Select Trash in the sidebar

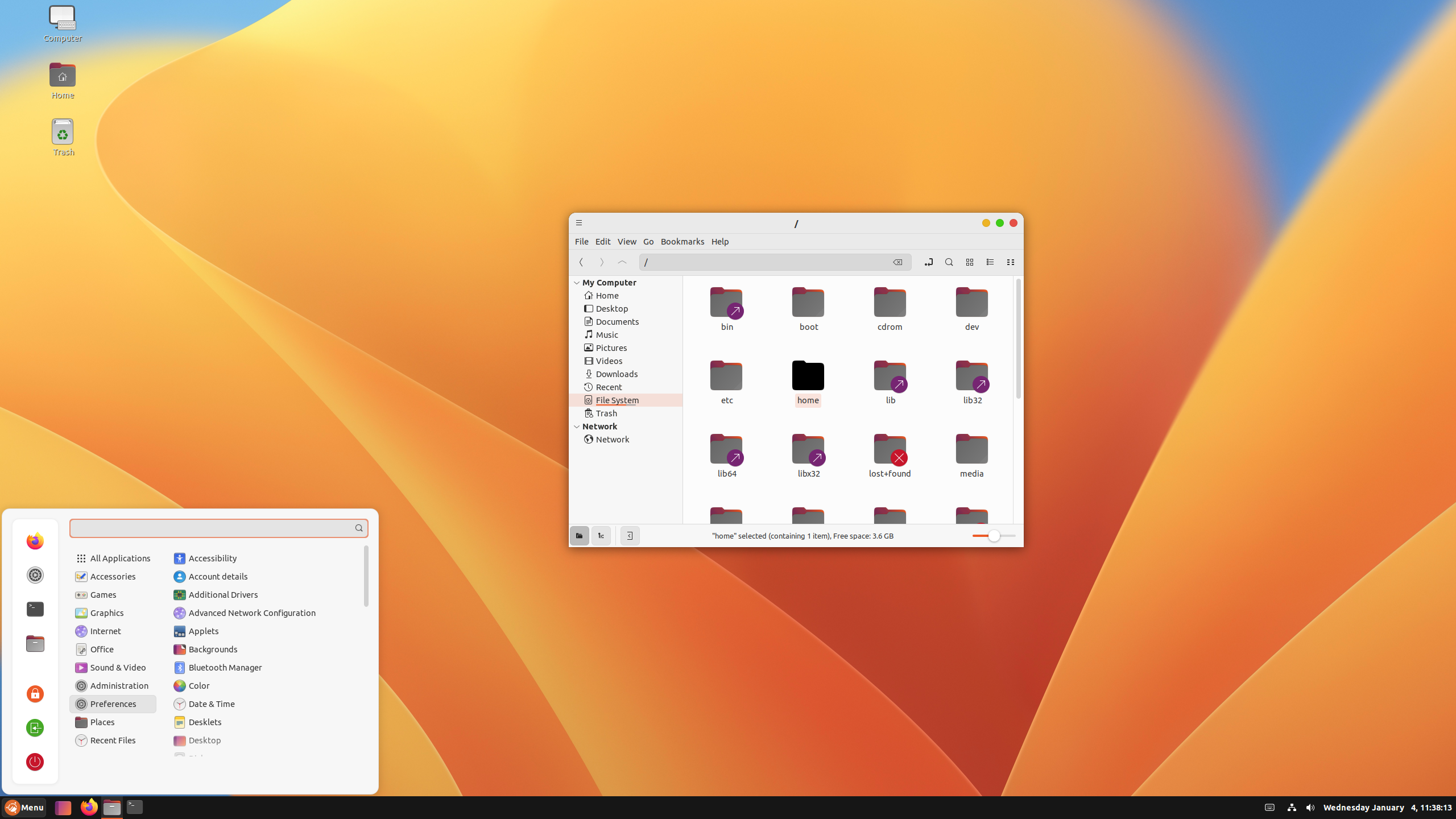[x=626, y=413]
